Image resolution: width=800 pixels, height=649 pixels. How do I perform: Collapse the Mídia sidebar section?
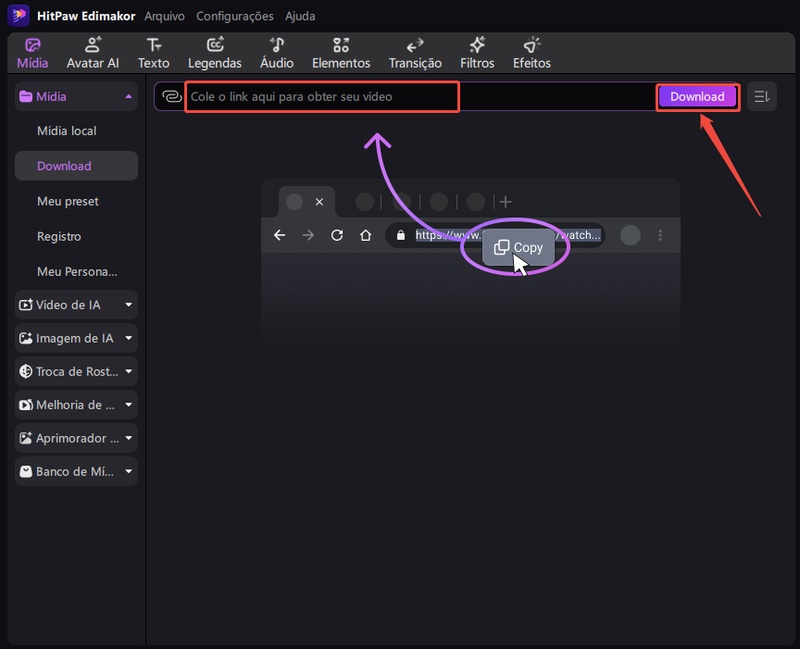[129, 96]
